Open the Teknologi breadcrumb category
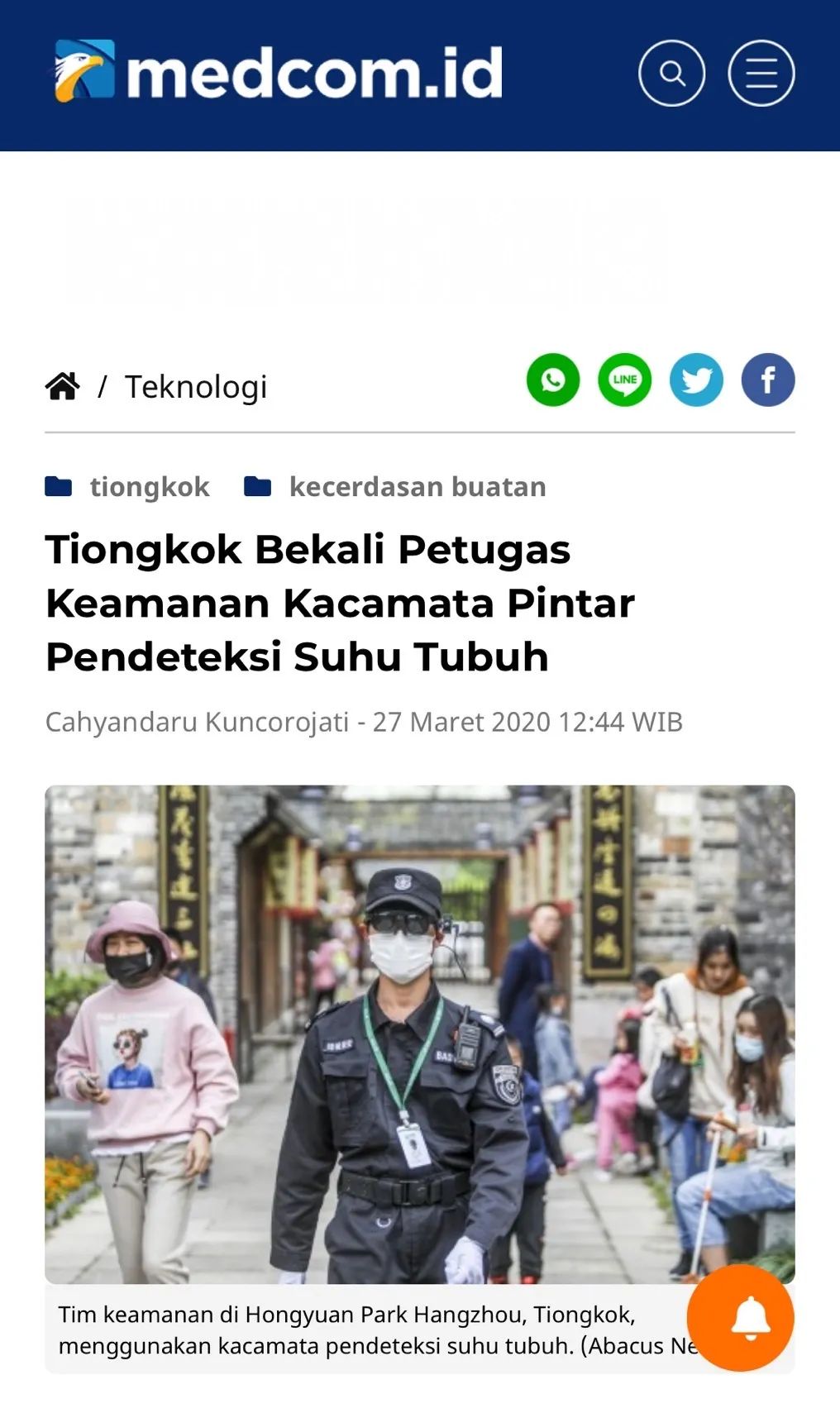This screenshot has height=1413, width=840. 196,387
